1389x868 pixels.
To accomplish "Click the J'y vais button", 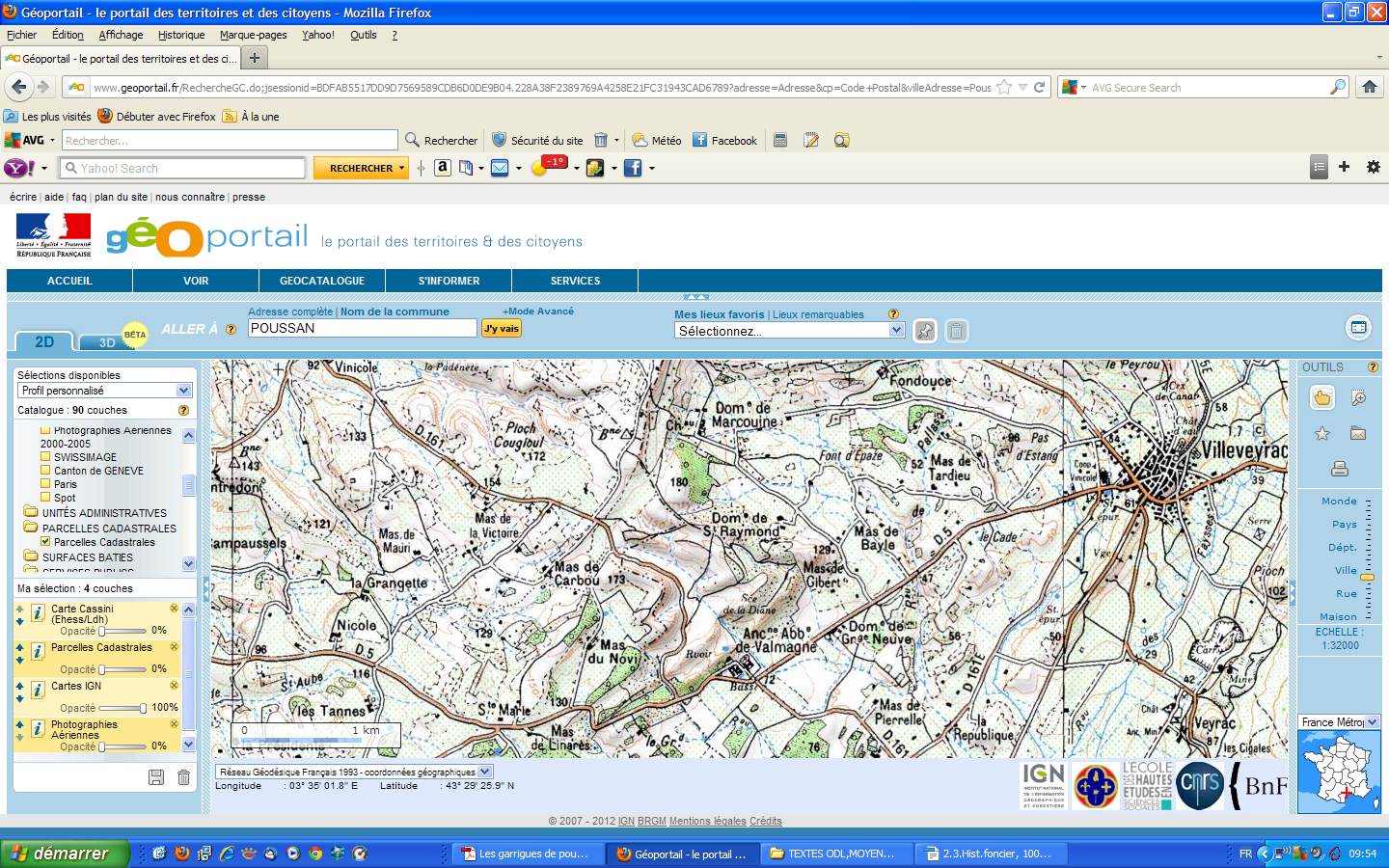I will [502, 328].
